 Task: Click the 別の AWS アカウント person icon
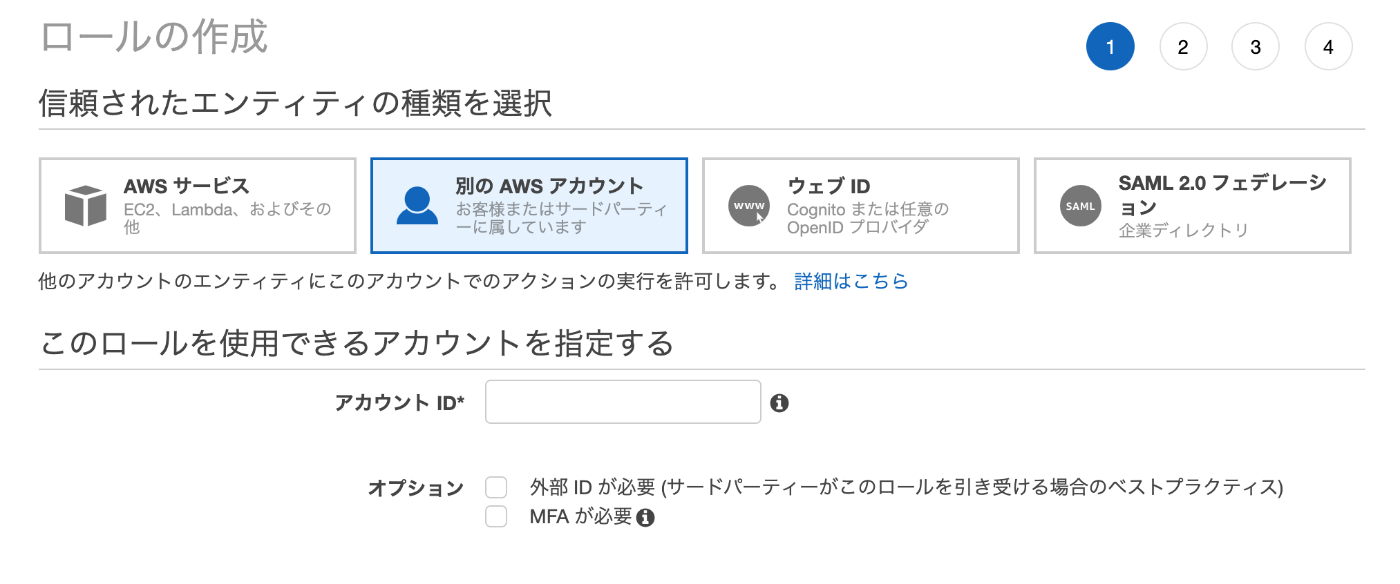[417, 205]
